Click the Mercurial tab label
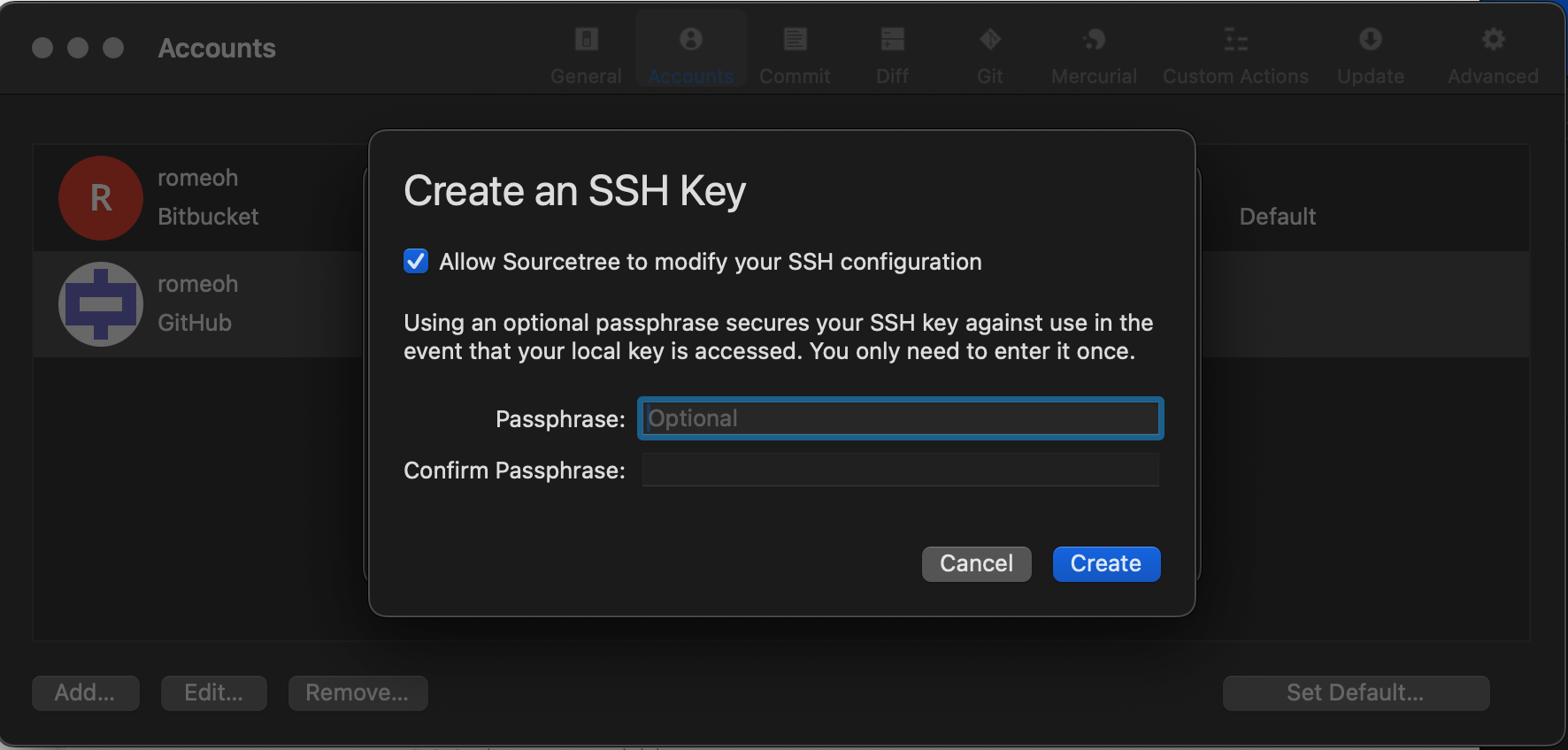1568x750 pixels. (1095, 77)
